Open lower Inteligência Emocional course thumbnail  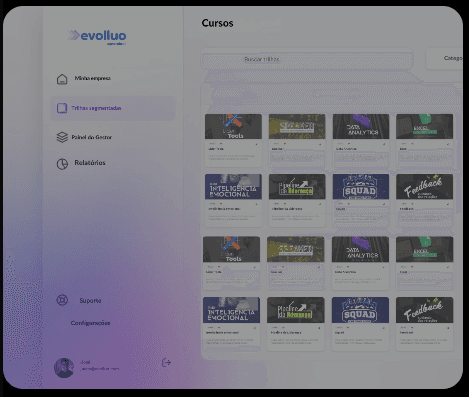[231, 310]
